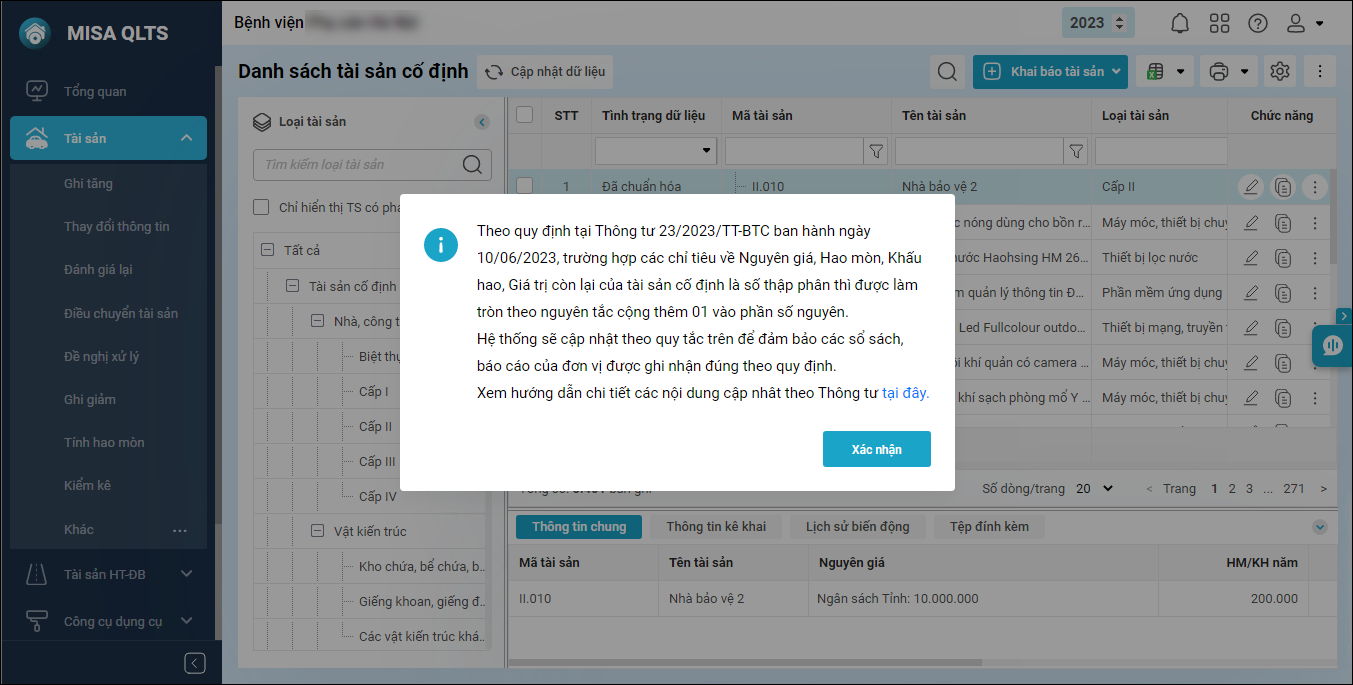Open more options for Nhà bảo vệ 2 row
Screen dimensions: 1353x685
pyautogui.click(x=1315, y=187)
